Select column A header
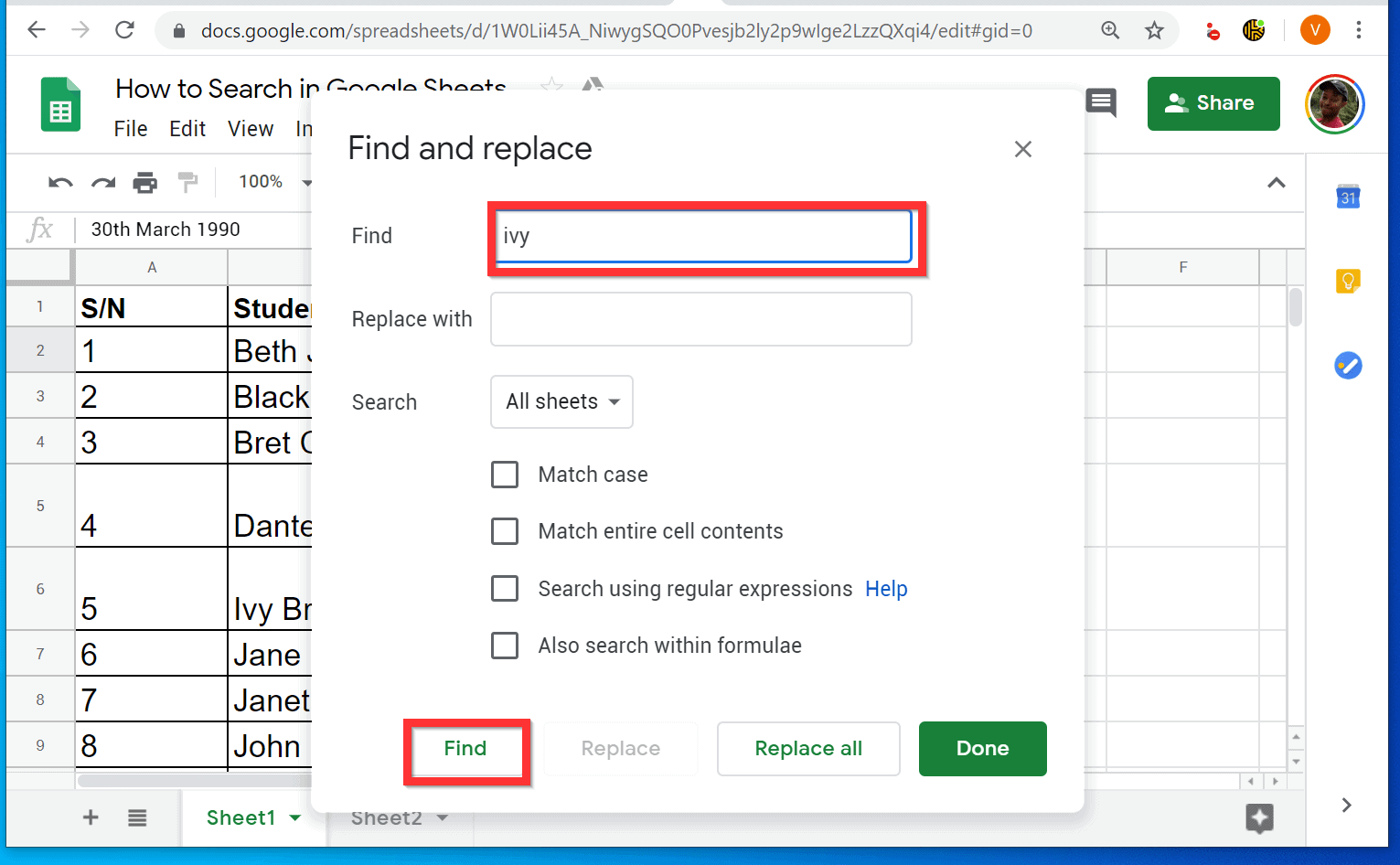This screenshot has width=1400, height=865. point(152,267)
